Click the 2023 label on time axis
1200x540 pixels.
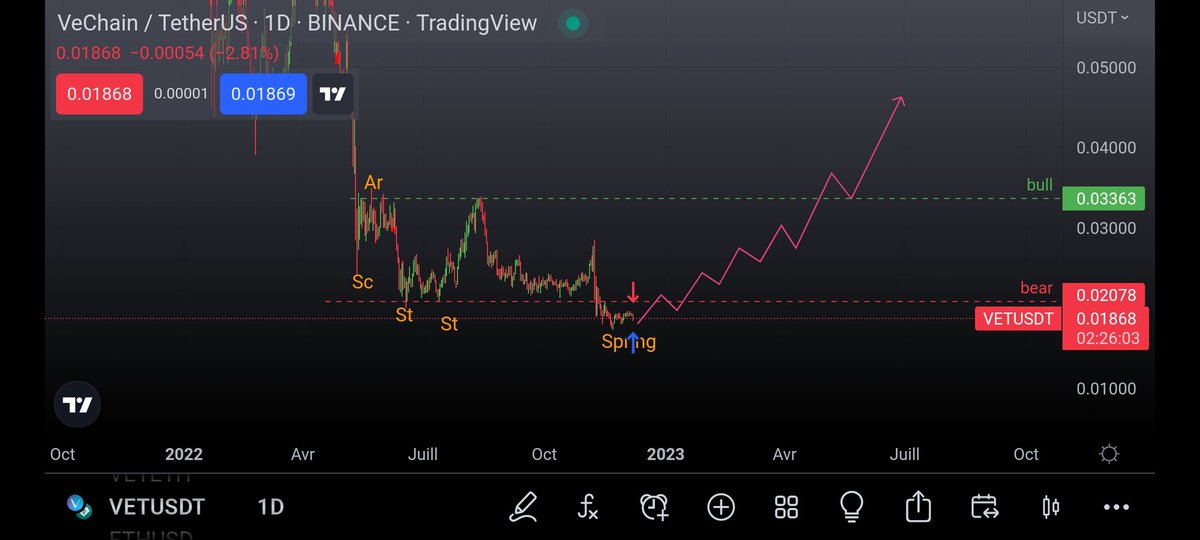666,454
